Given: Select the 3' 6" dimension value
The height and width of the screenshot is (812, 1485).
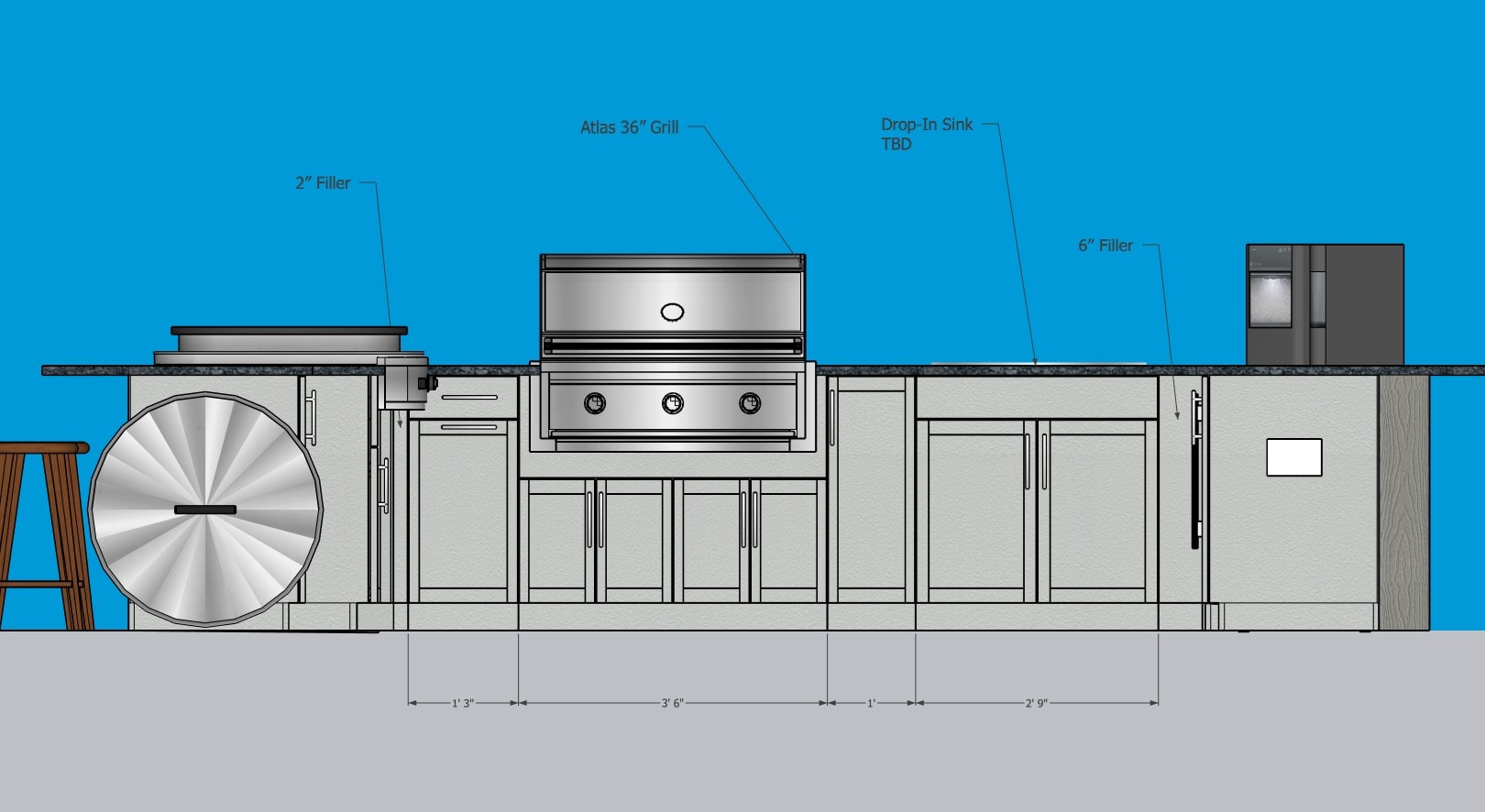Looking at the screenshot, I should [673, 703].
